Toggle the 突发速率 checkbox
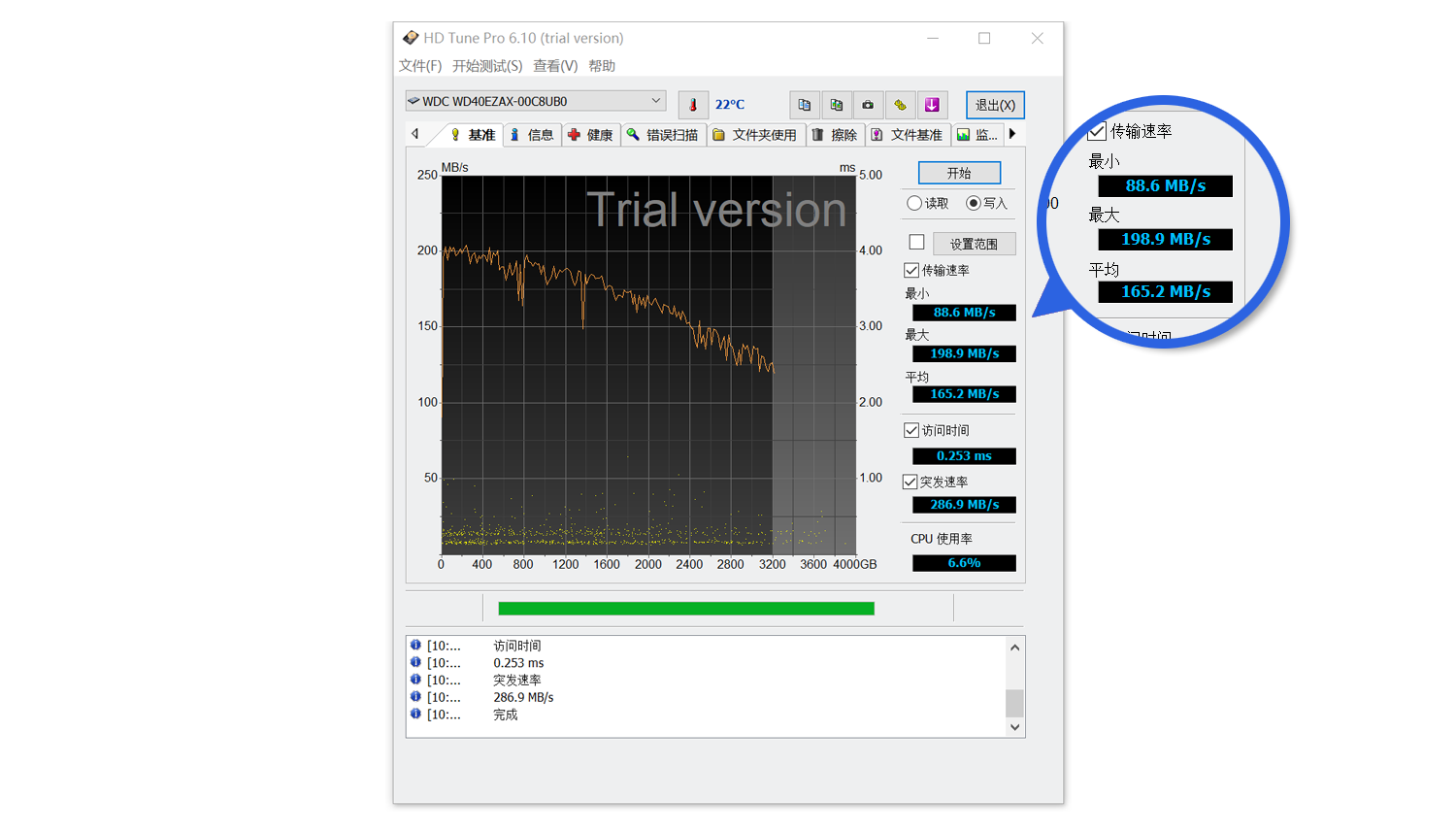Viewport: 1456px width, 832px height. pos(910,482)
